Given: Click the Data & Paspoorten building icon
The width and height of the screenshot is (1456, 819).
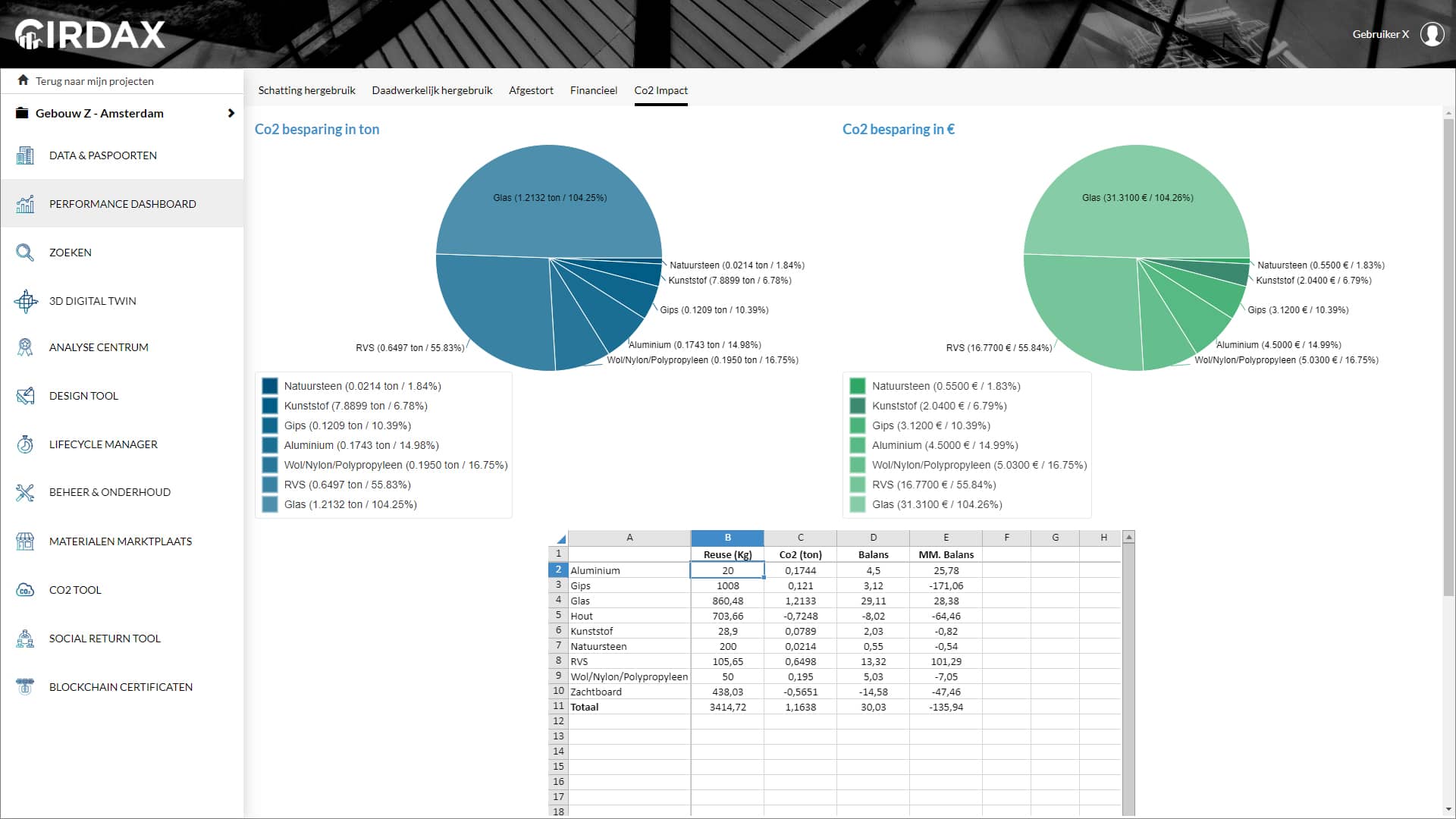Looking at the screenshot, I should point(25,155).
